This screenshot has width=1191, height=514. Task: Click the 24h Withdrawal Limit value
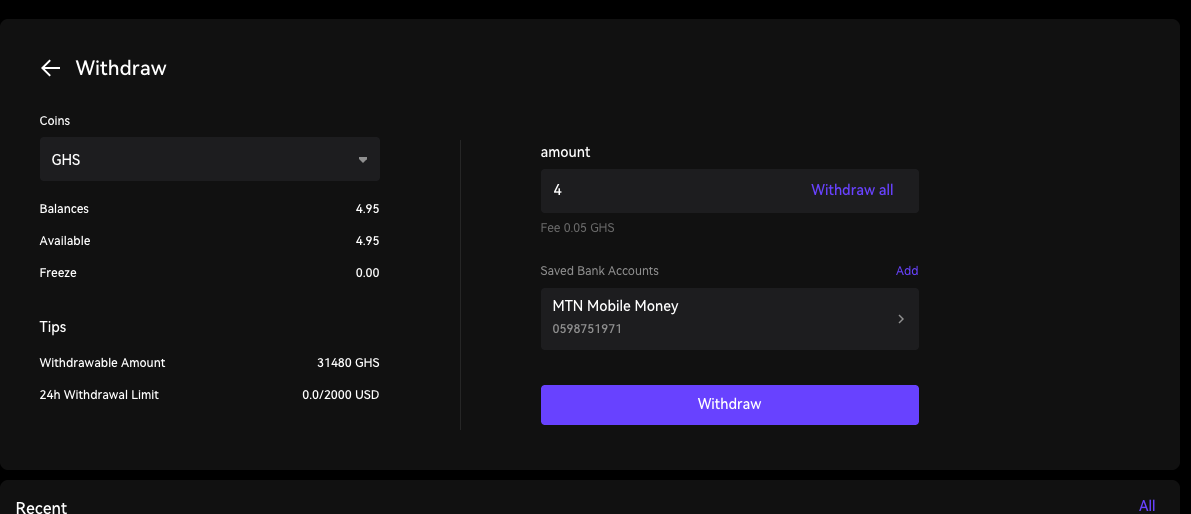click(340, 395)
